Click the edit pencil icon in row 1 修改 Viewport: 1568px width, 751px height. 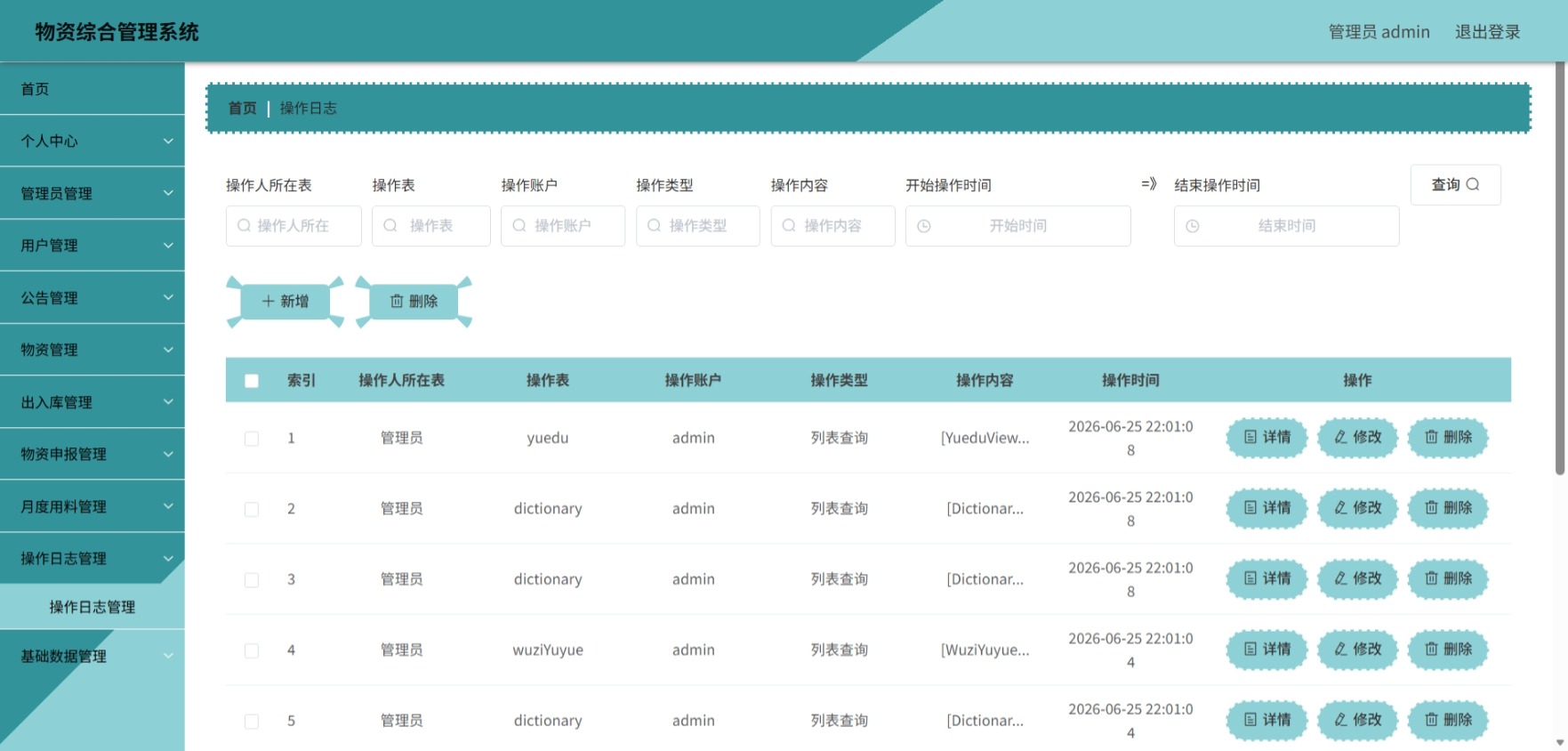coord(1340,437)
